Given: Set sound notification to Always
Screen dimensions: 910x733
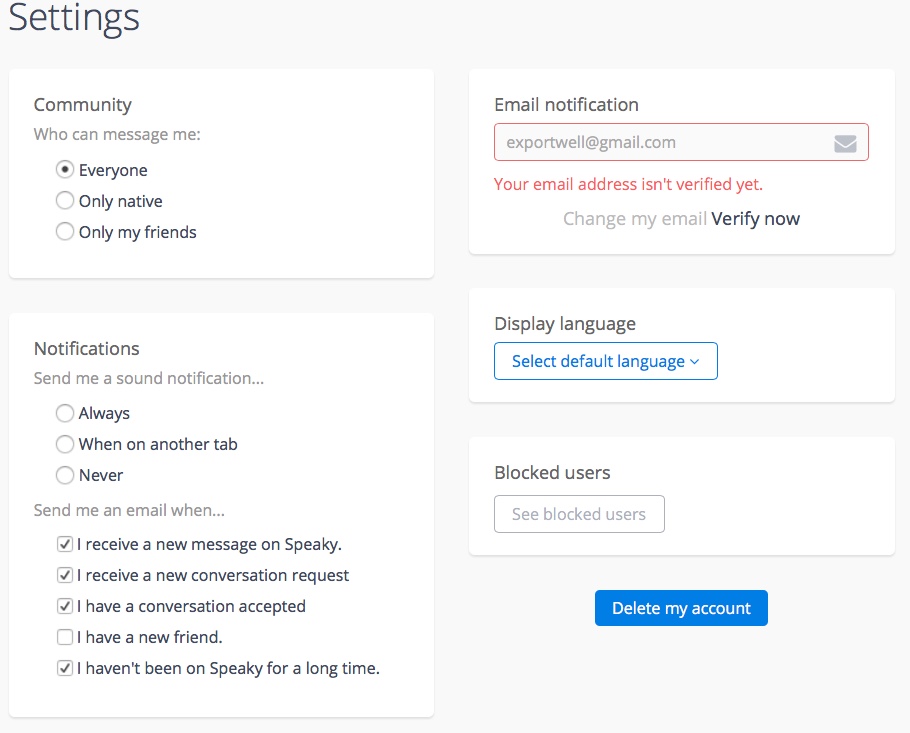Looking at the screenshot, I should click(65, 413).
